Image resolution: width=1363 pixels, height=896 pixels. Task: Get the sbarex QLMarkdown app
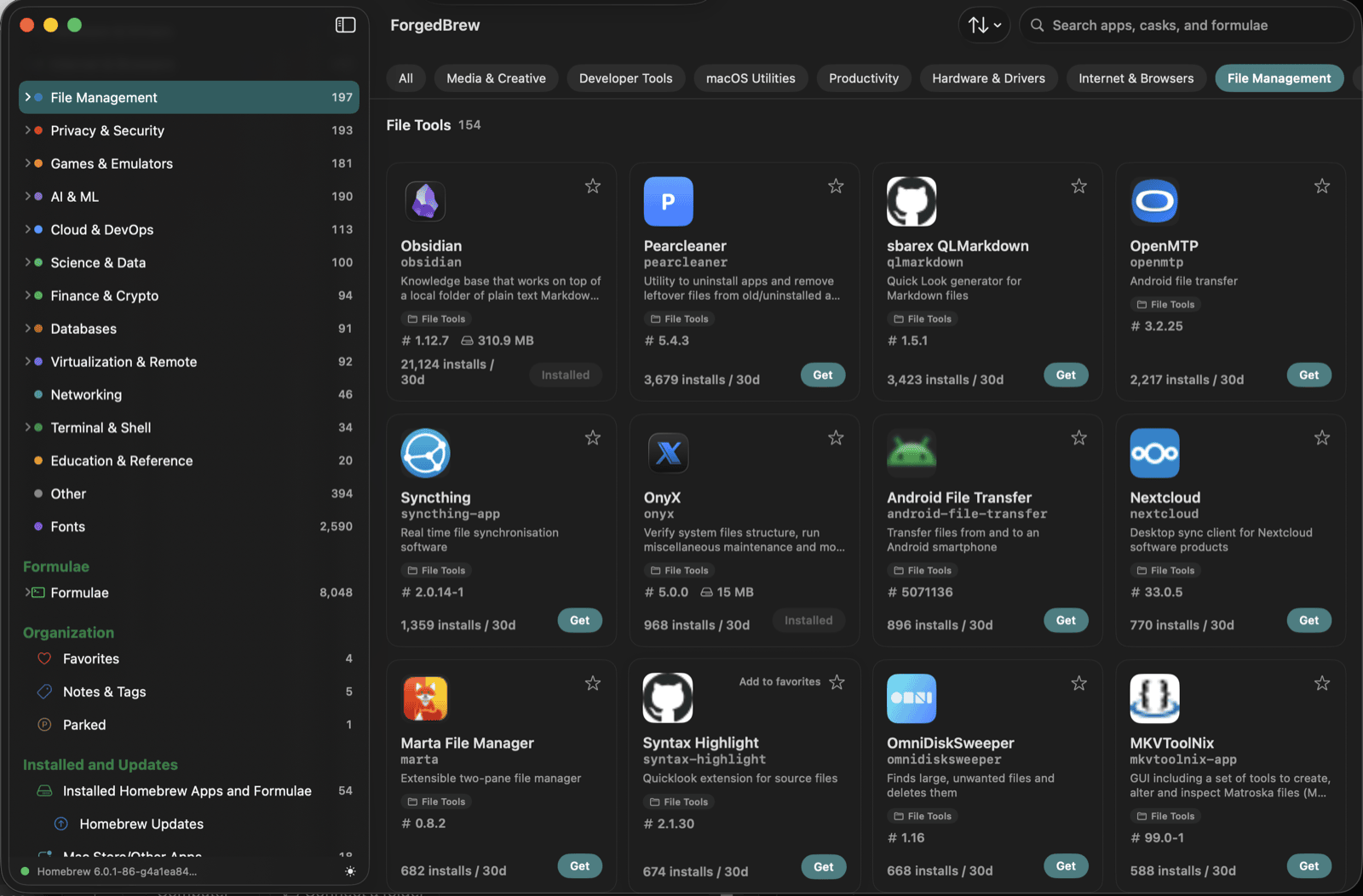point(1066,375)
